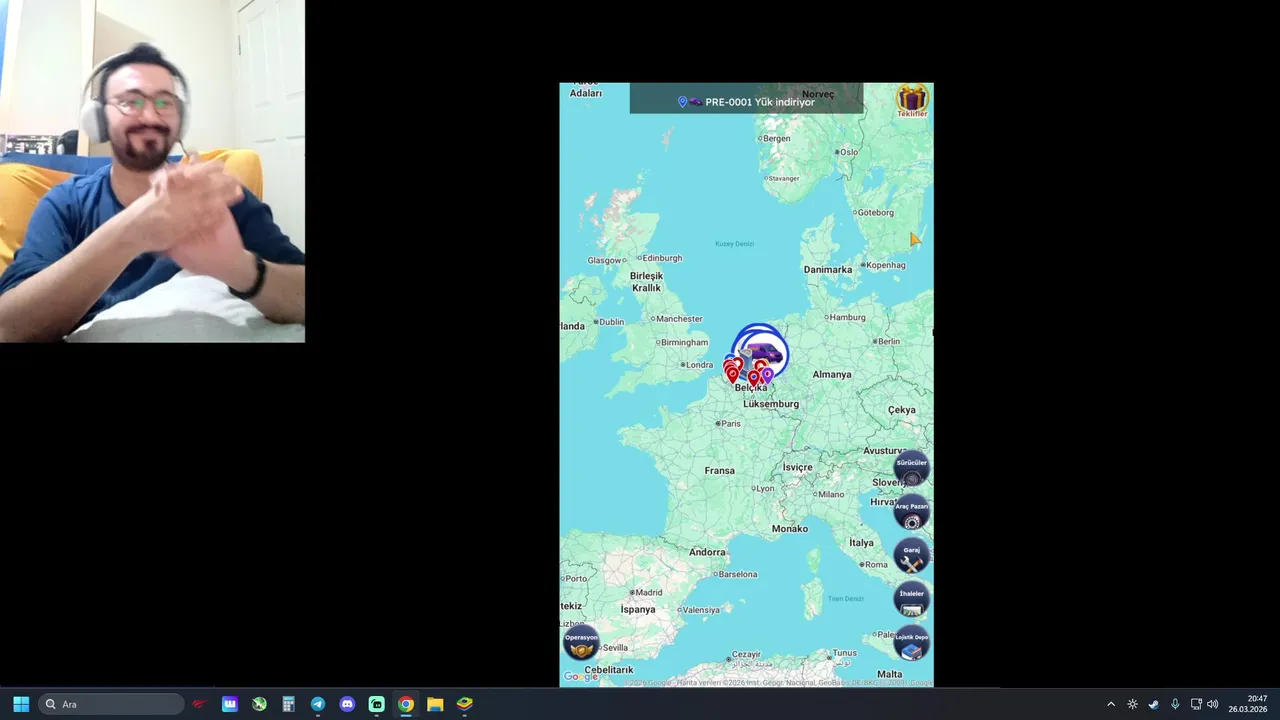Click the Google logo on the map
This screenshot has height=720, width=1280.
(x=580, y=677)
